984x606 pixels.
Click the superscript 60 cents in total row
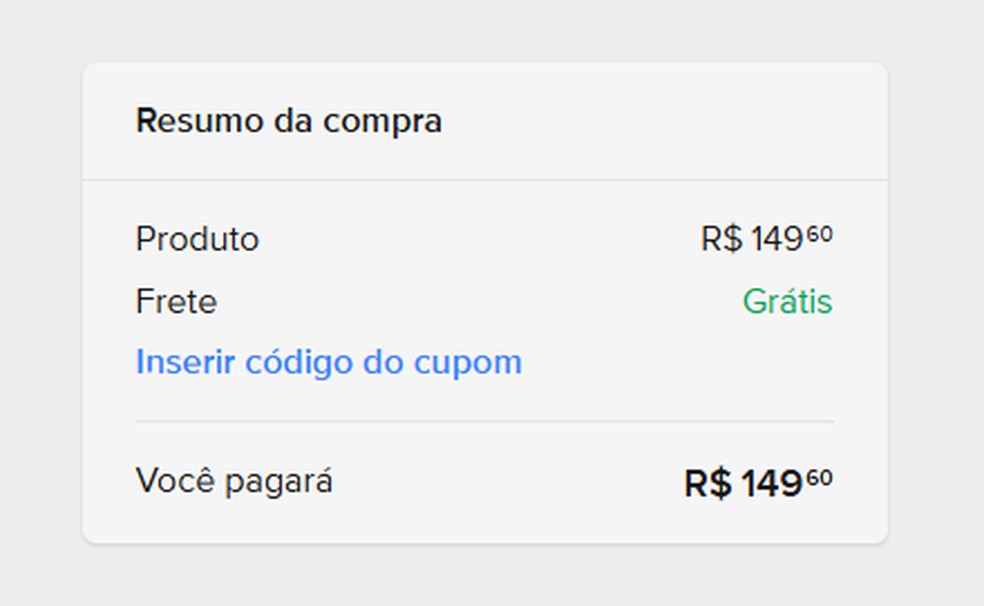click(820, 478)
